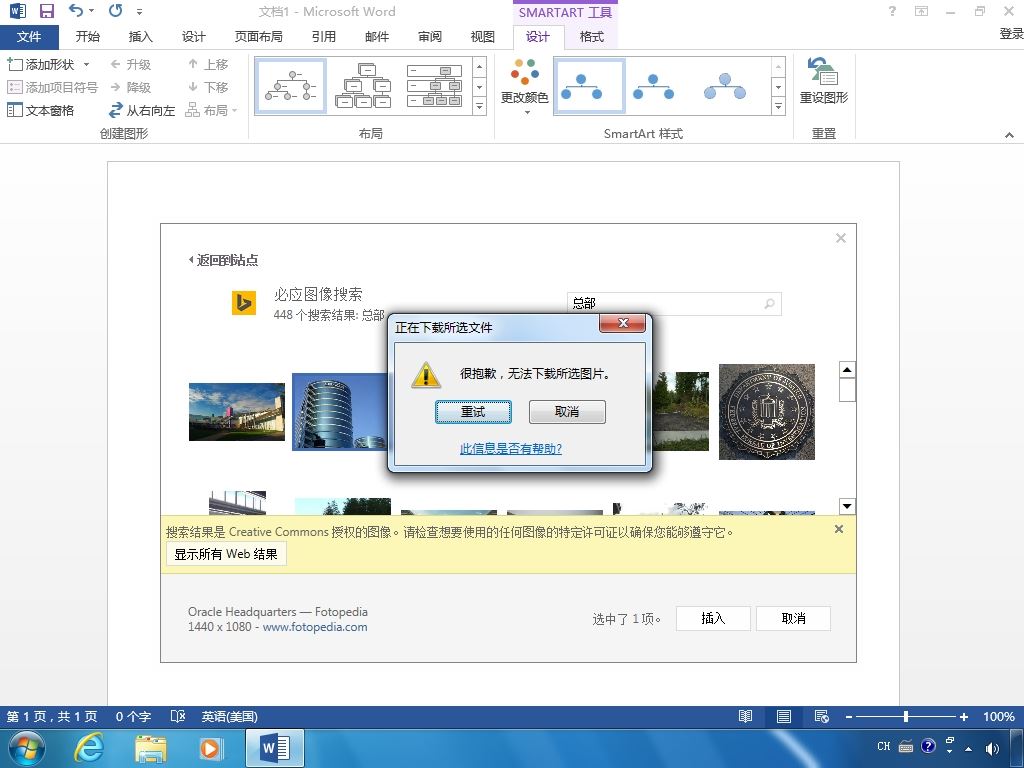Select the second hierarchy layout thumbnail
Viewport: 1024px width, 768px height.
pos(363,86)
